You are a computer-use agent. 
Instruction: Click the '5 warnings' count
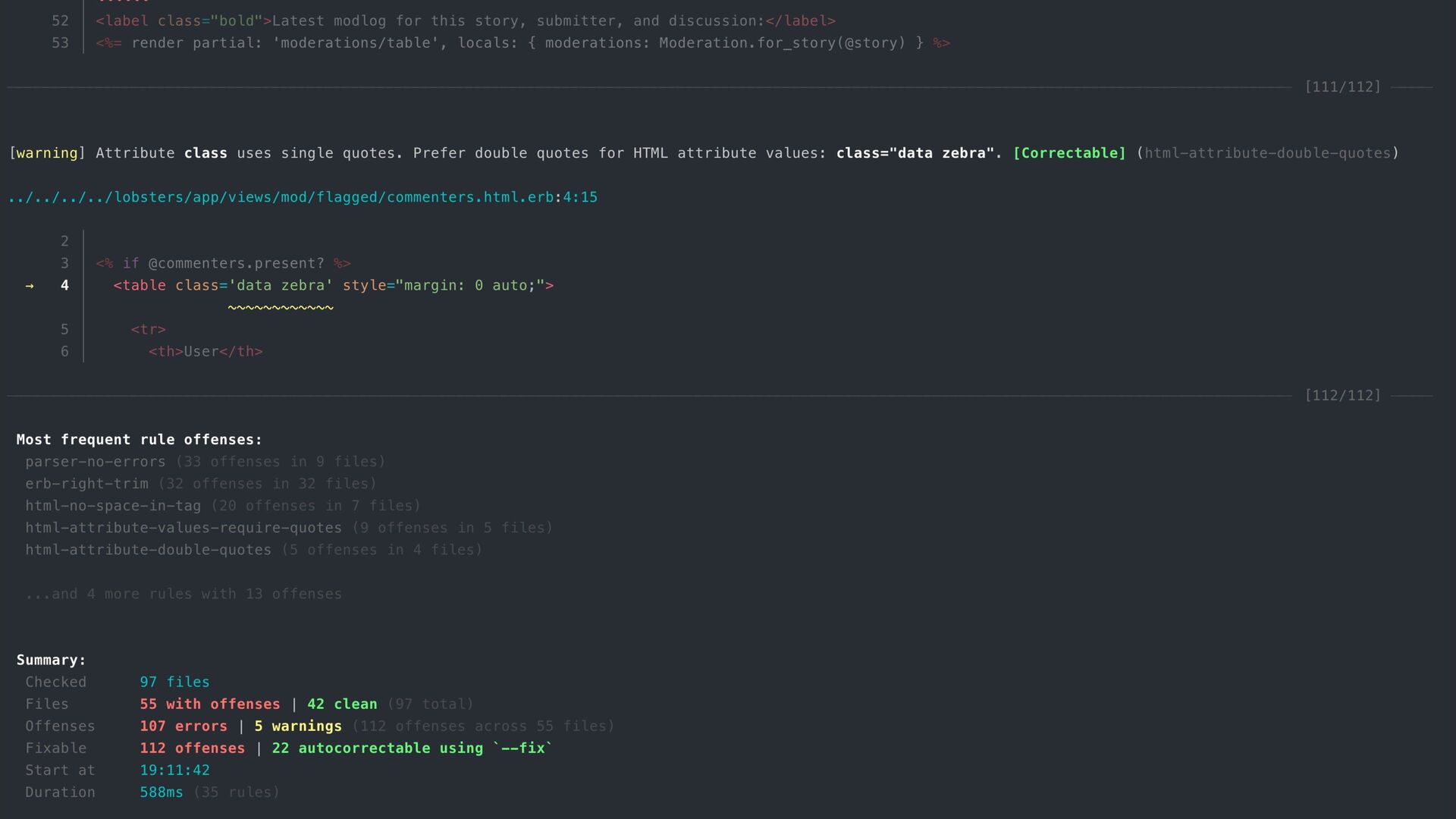(x=298, y=726)
